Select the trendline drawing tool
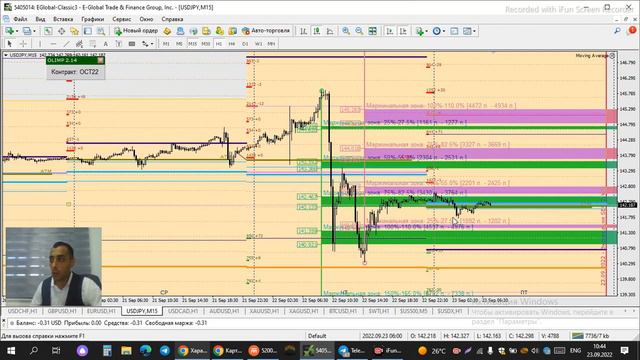Image resolution: width=640 pixels, height=360 pixels. click(x=66, y=44)
